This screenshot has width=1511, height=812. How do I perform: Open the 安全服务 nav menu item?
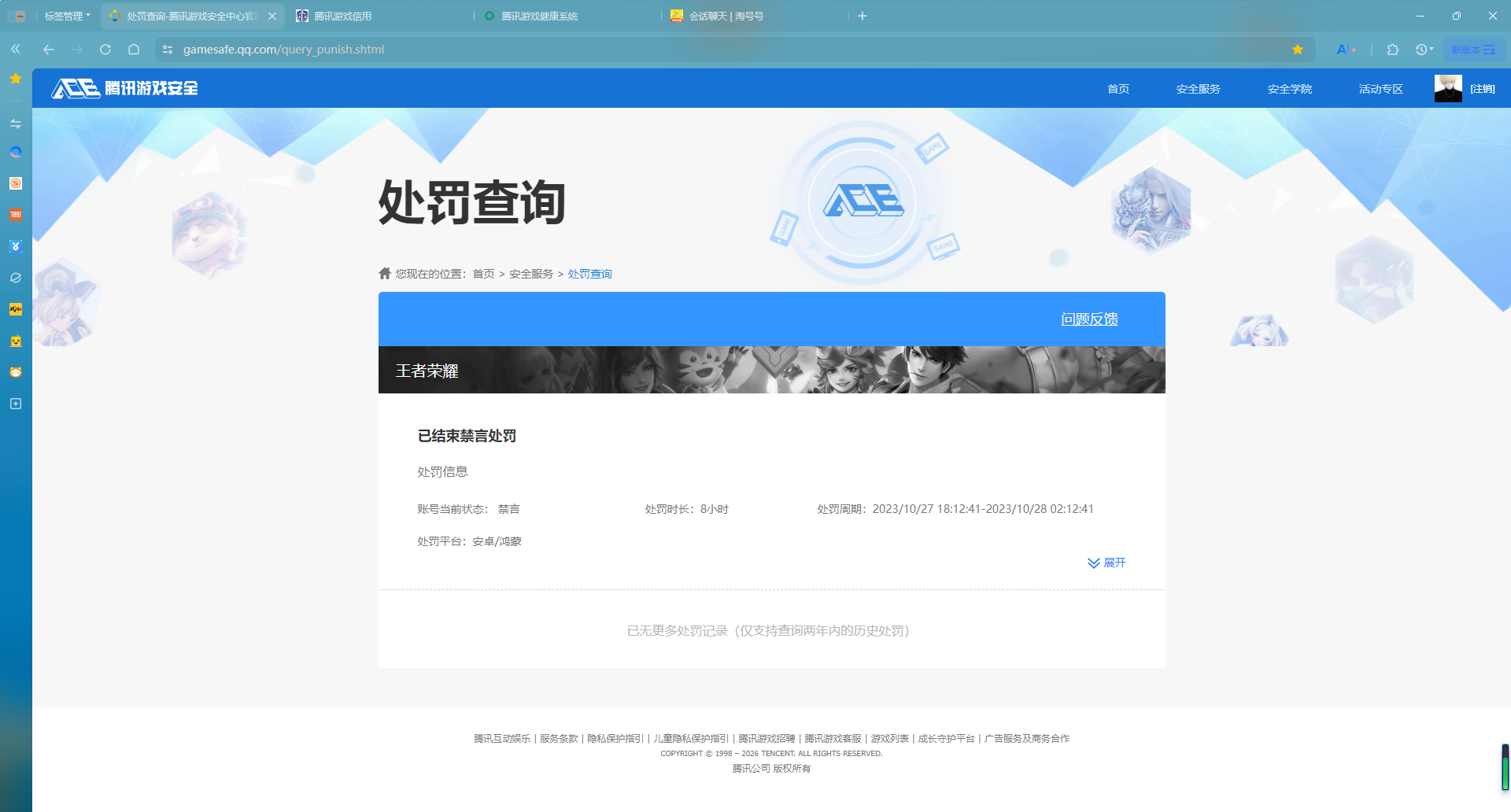tap(1199, 89)
